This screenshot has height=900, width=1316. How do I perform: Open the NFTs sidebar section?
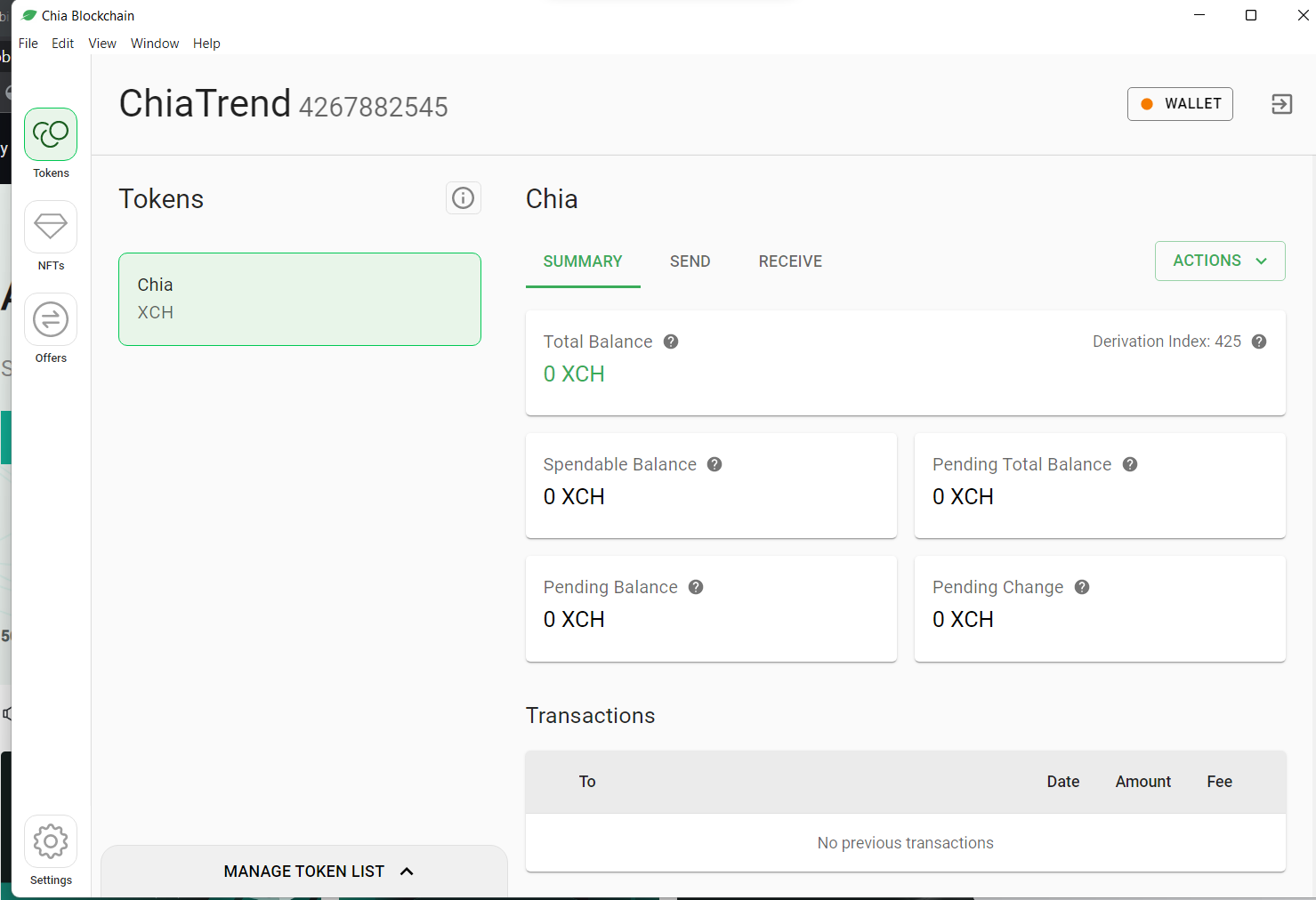pos(51,227)
